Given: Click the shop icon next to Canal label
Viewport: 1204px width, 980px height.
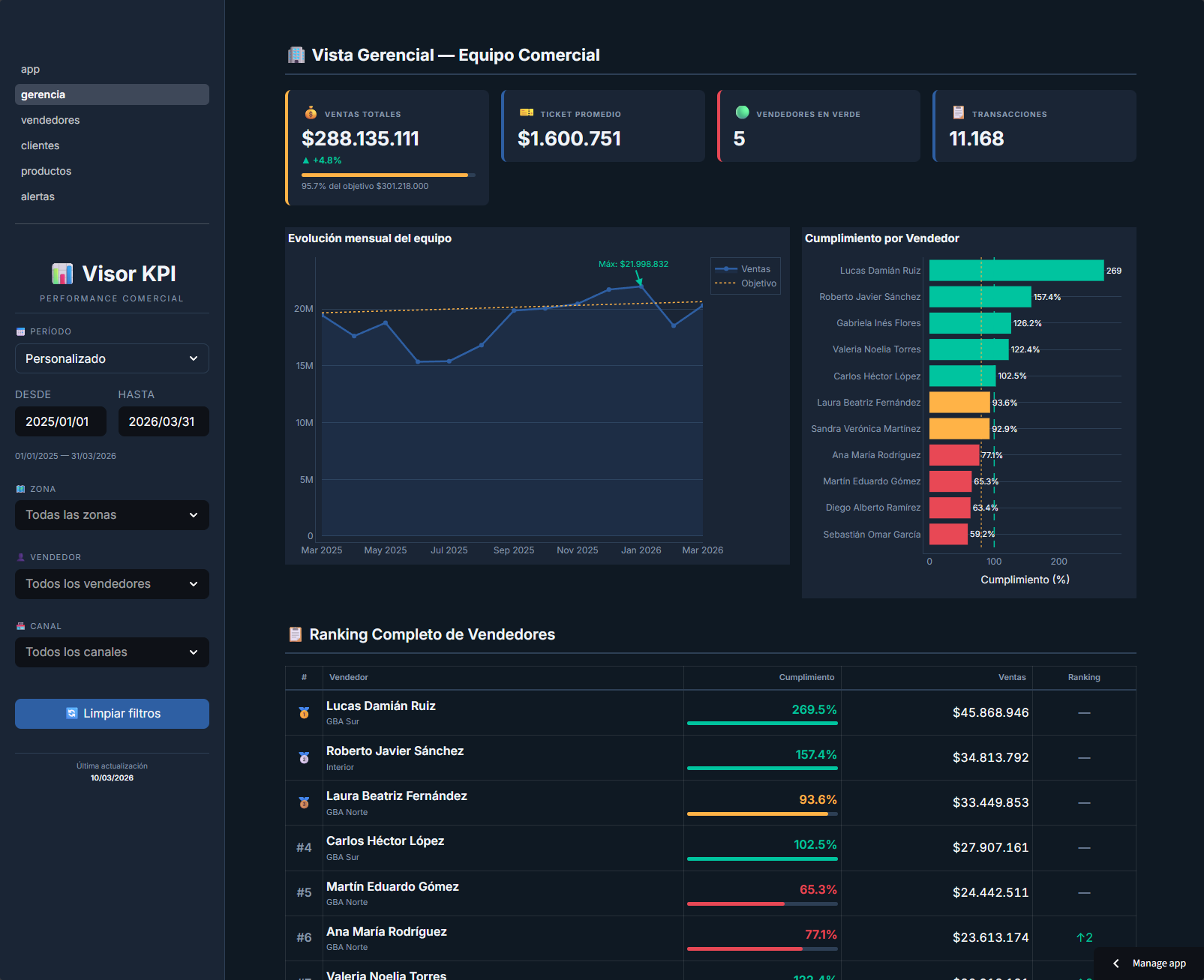Looking at the screenshot, I should [x=21, y=626].
